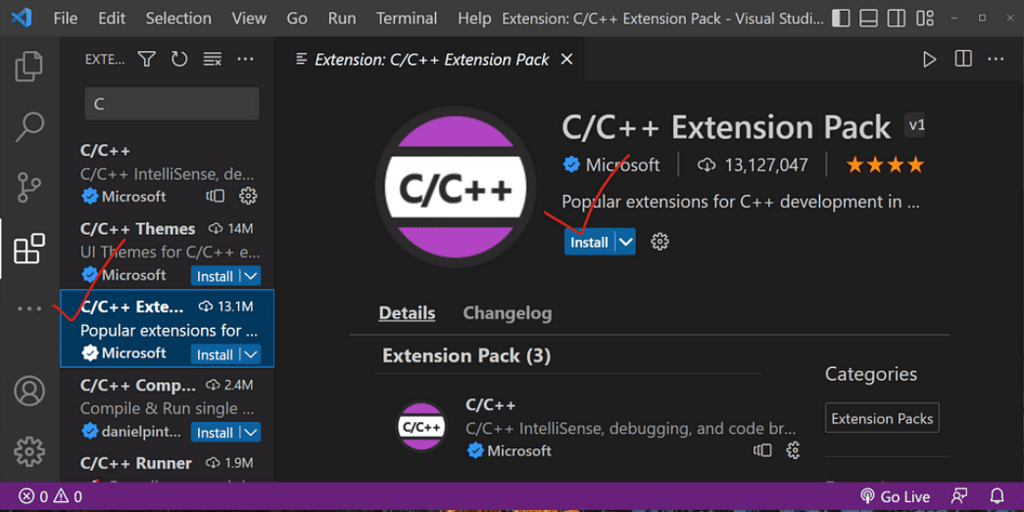Install C/C++ Extension Pack from sidebar list
This screenshot has height=512, width=1024.
215,355
